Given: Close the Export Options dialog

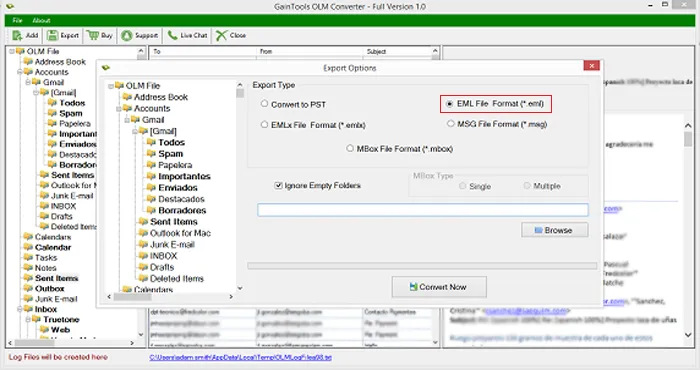Looking at the screenshot, I should (x=592, y=66).
